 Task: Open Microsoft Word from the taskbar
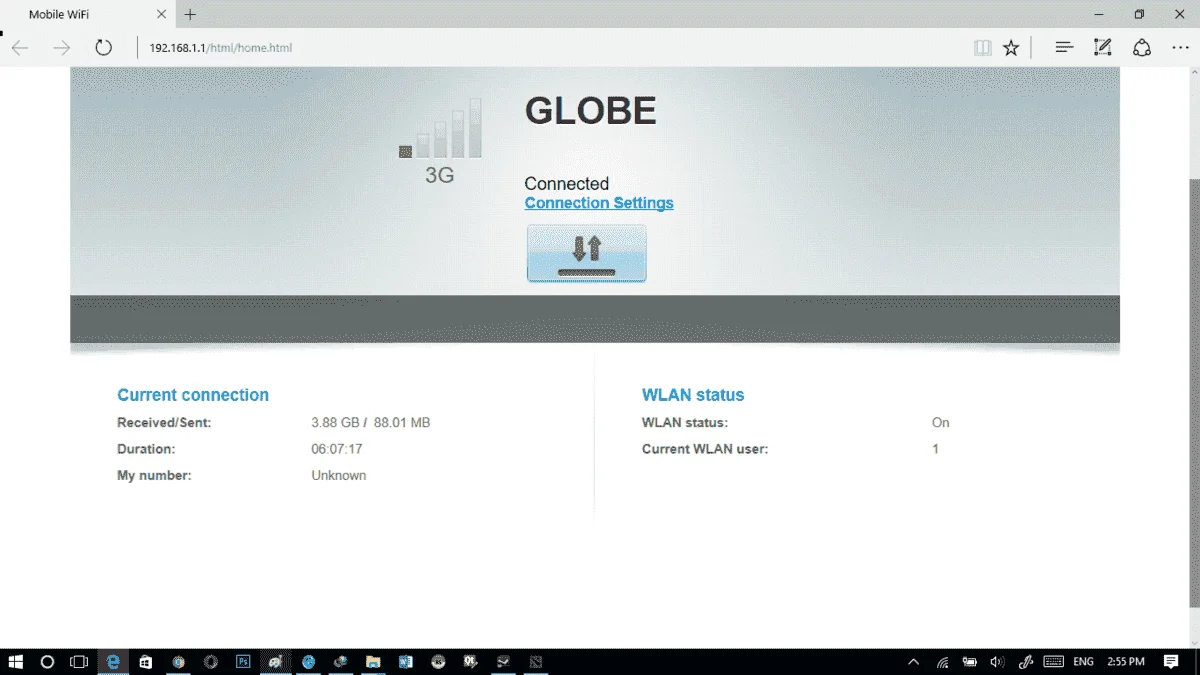pos(405,662)
